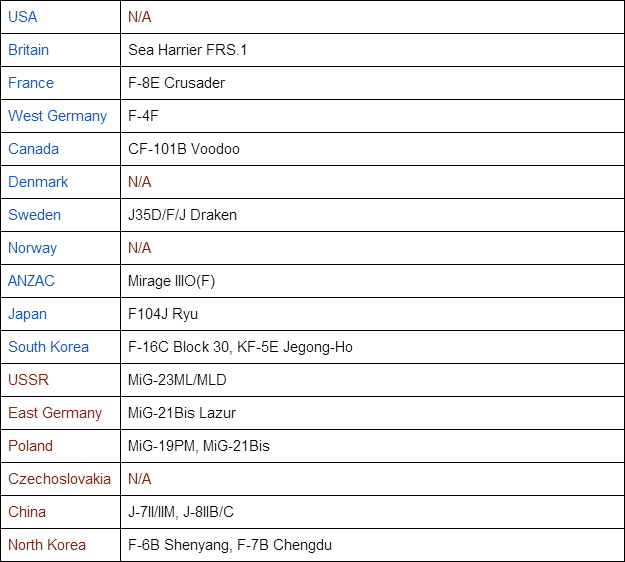This screenshot has height=562, width=625.
Task: Open the South Korea link
Action: coord(48,347)
